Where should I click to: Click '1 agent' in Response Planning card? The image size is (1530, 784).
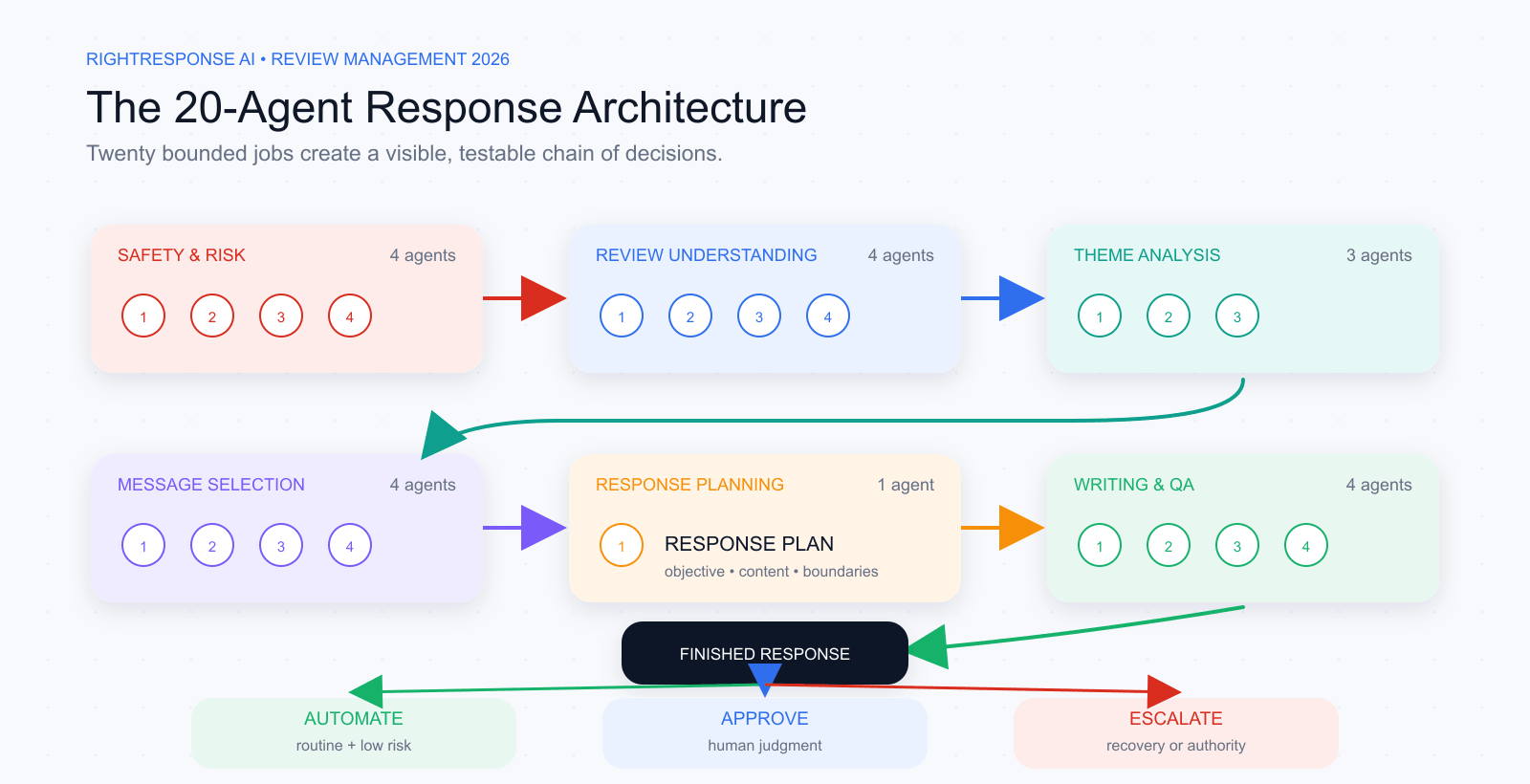(x=906, y=485)
